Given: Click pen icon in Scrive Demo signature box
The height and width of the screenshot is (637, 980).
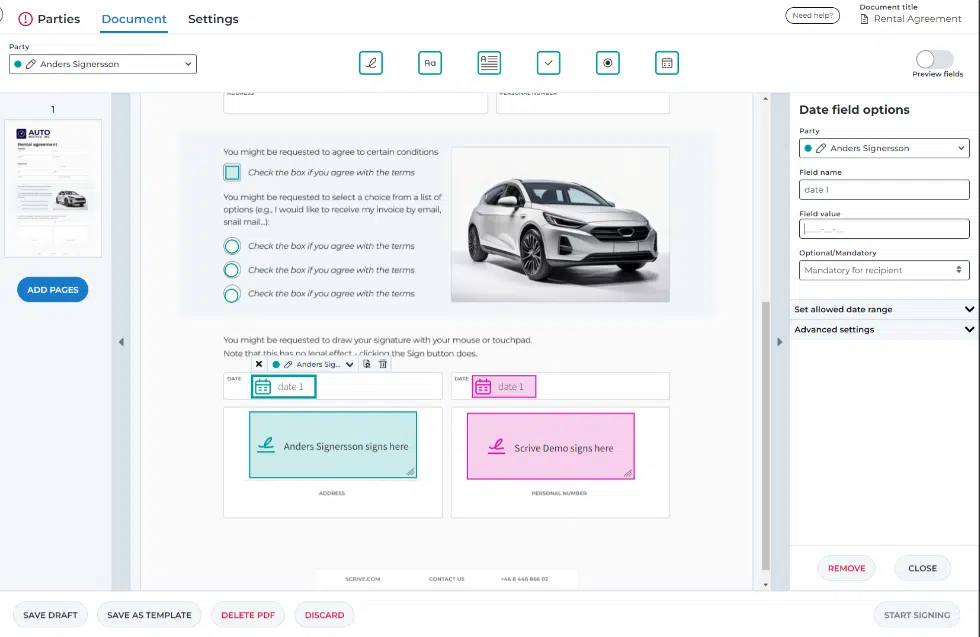Looking at the screenshot, I should pos(497,446).
